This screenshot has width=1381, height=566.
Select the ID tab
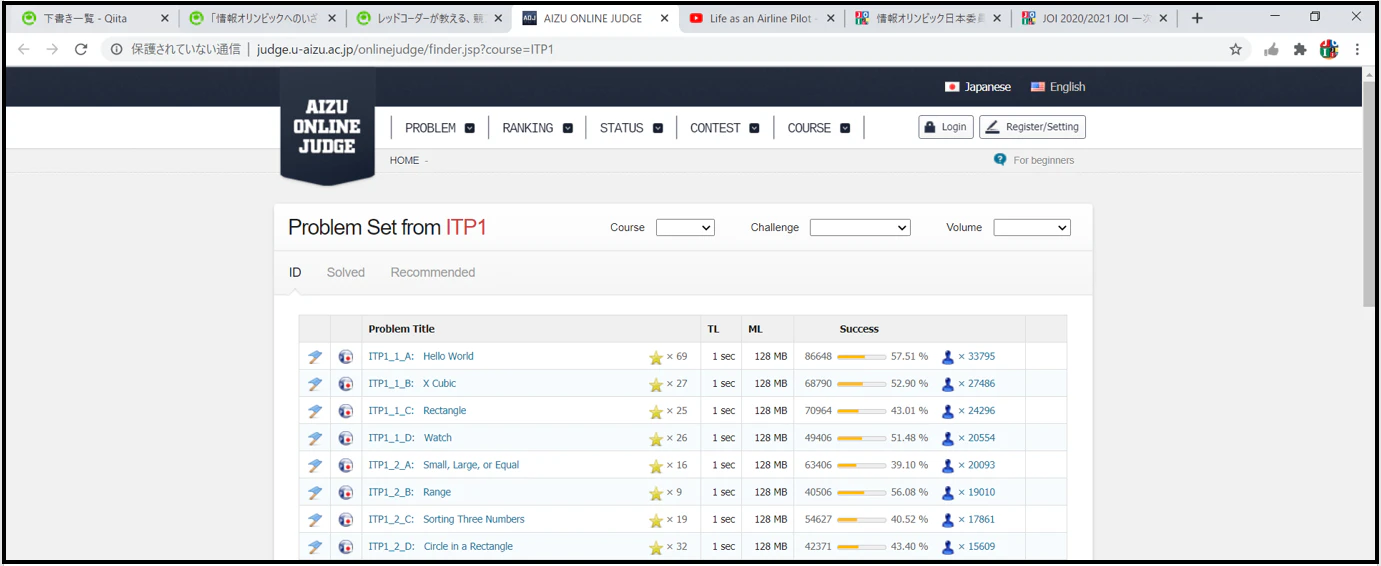tap(295, 272)
